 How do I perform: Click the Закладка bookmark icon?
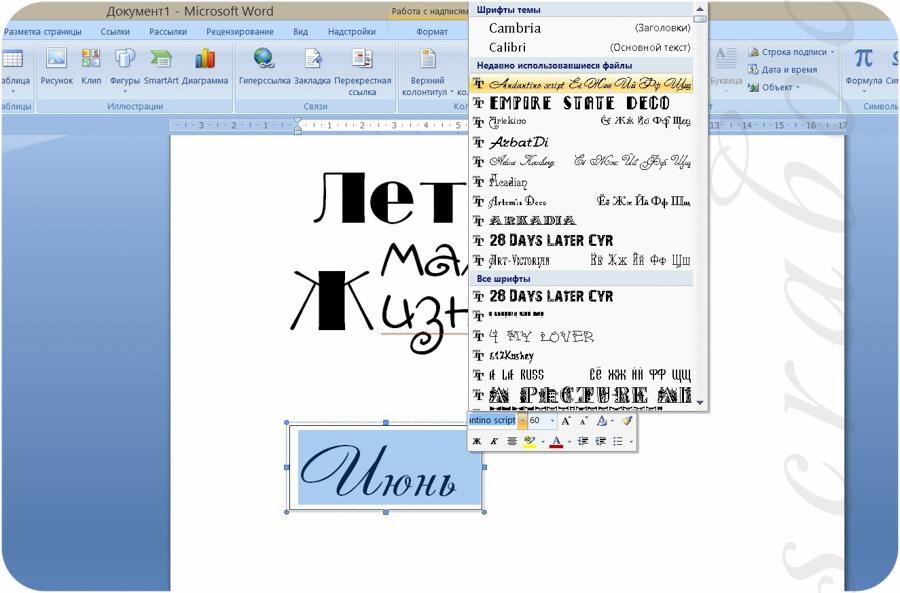point(312,66)
